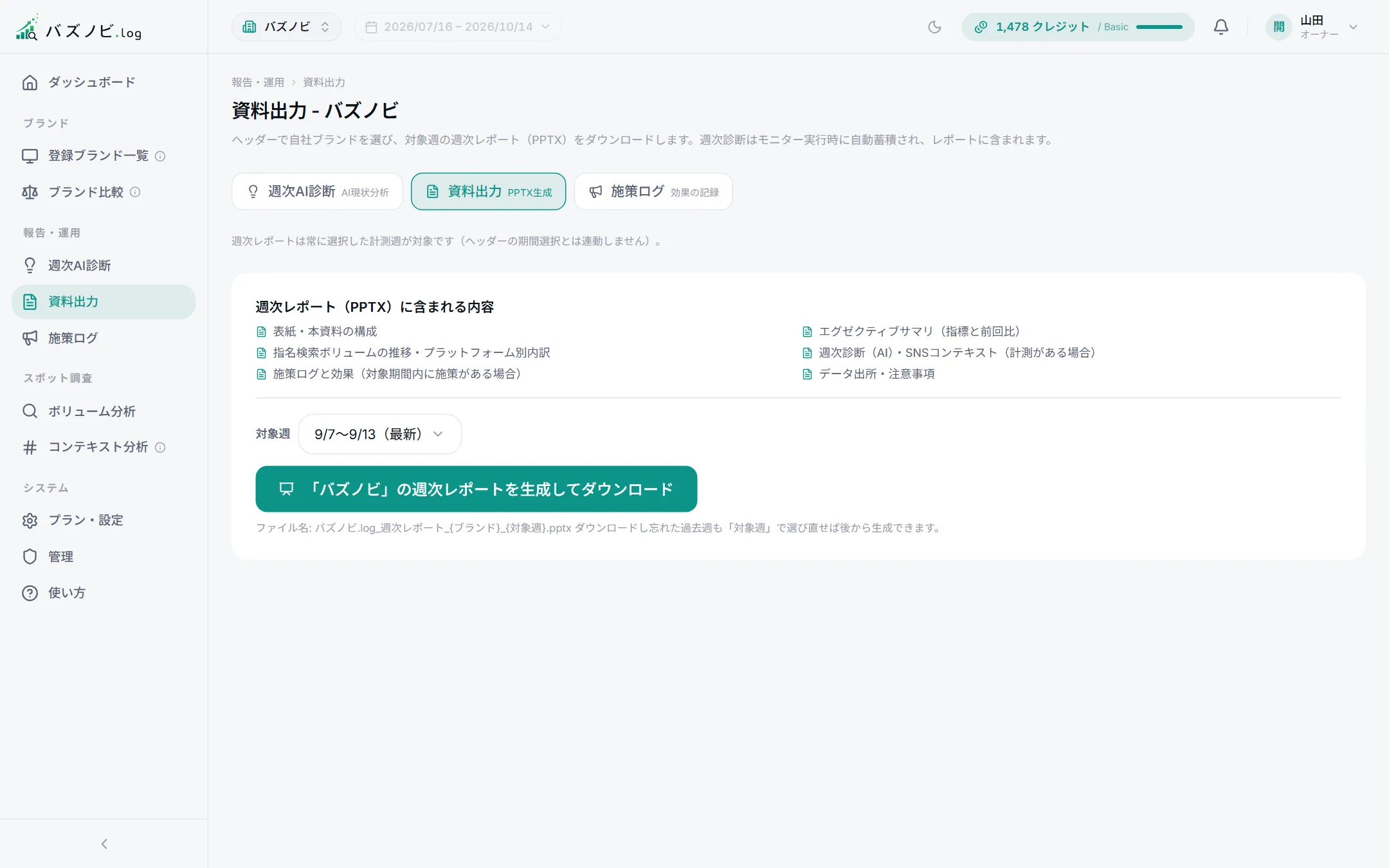Switch to the 週次AI診断 AI現状分析 tab
1389x868 pixels.
pyautogui.click(x=317, y=192)
